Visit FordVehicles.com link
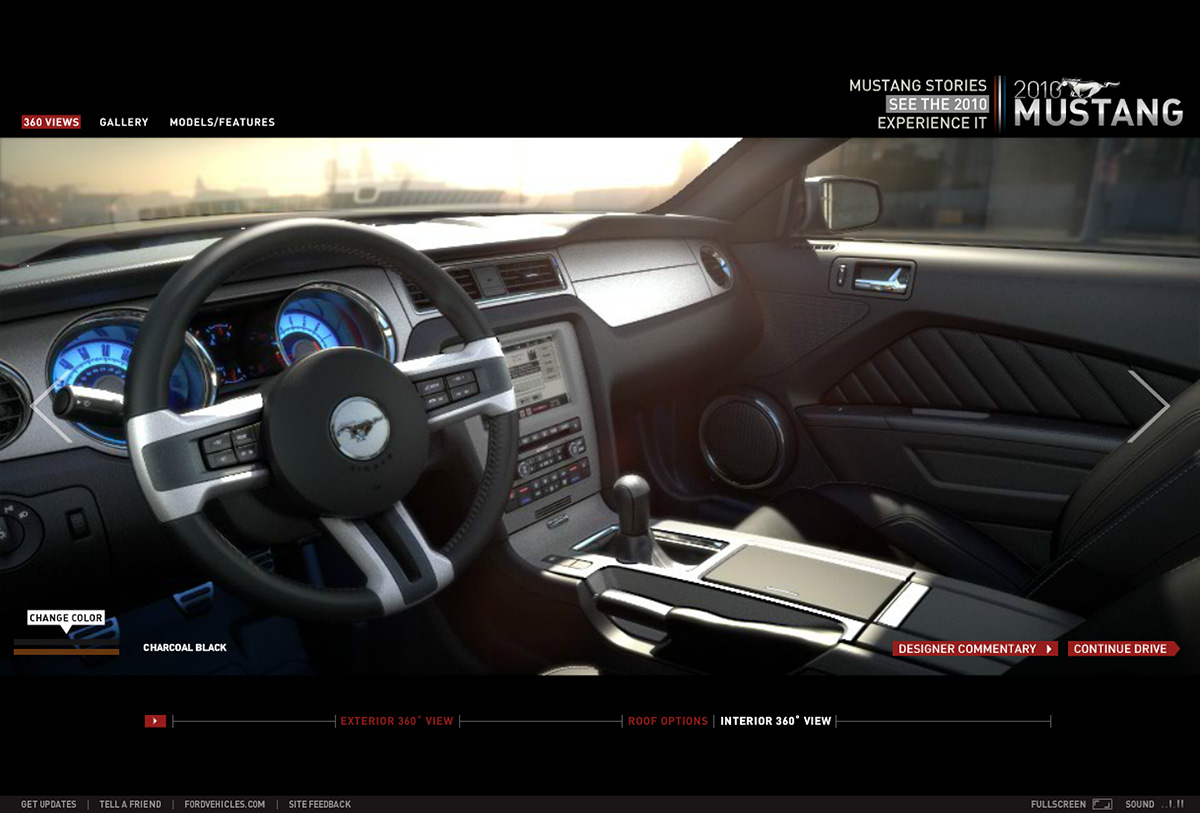Image resolution: width=1200 pixels, height=813 pixels. [x=225, y=804]
